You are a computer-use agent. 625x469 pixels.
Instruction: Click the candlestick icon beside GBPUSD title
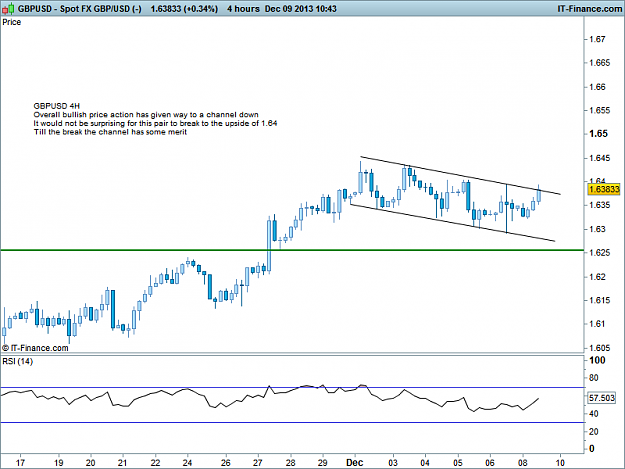(x=8, y=8)
